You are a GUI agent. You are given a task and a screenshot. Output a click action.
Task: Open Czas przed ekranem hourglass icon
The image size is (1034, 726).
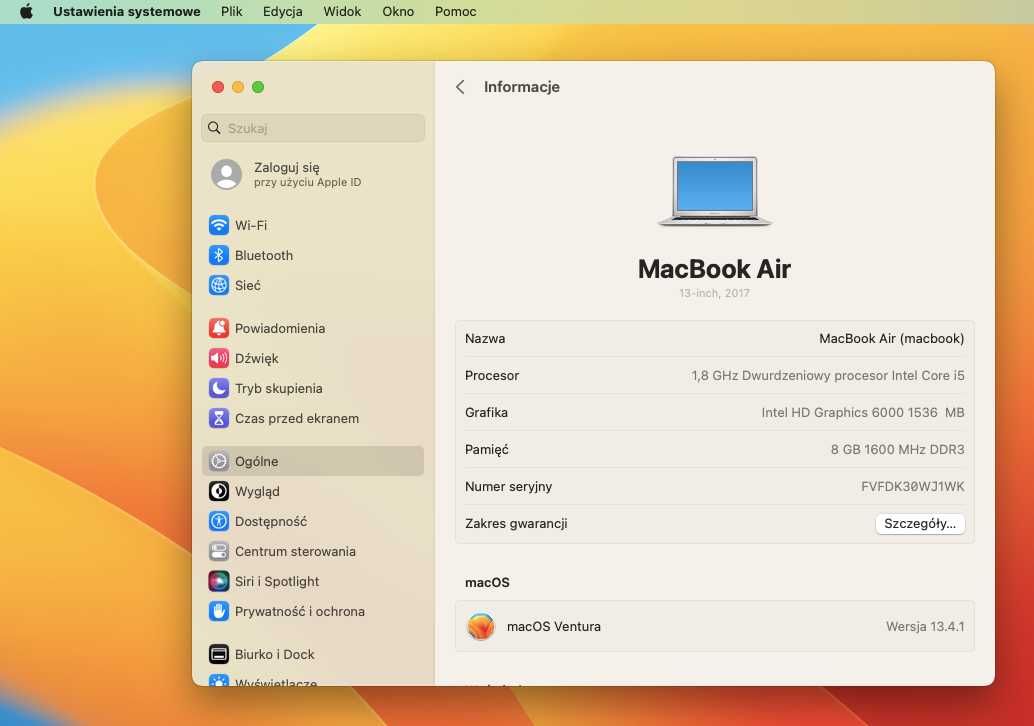[219, 419]
